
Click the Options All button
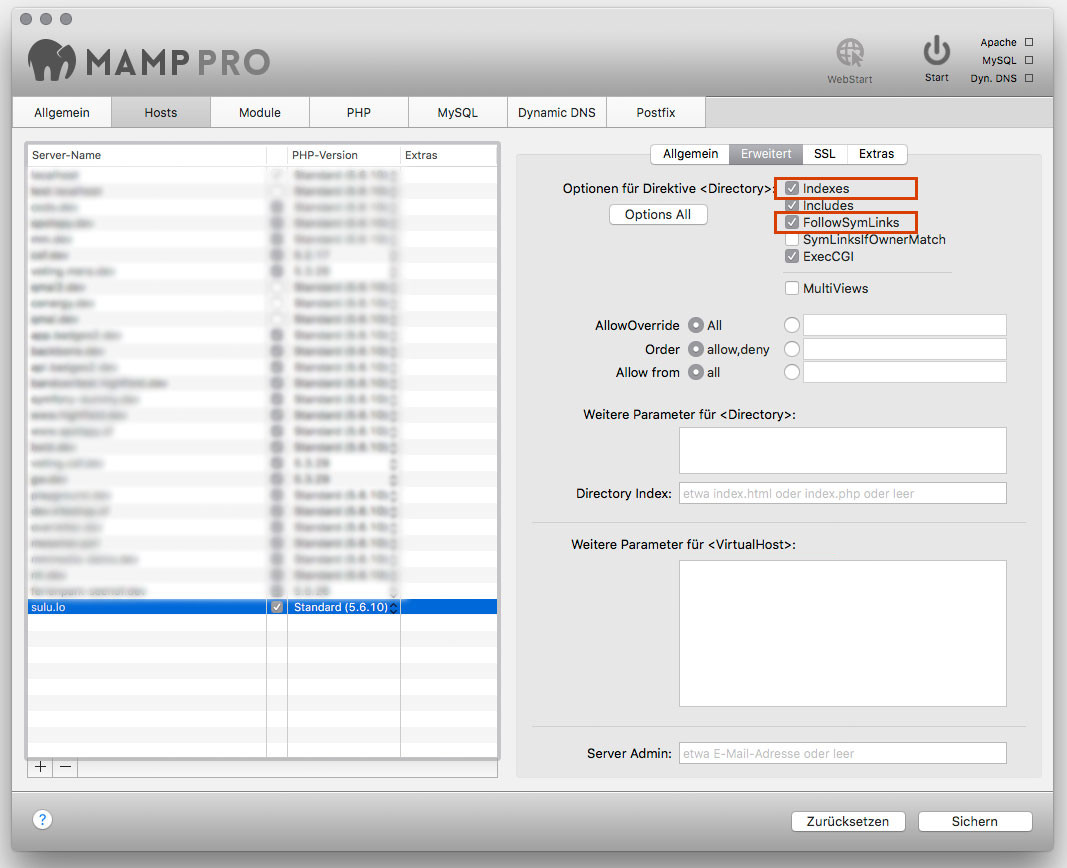657,214
